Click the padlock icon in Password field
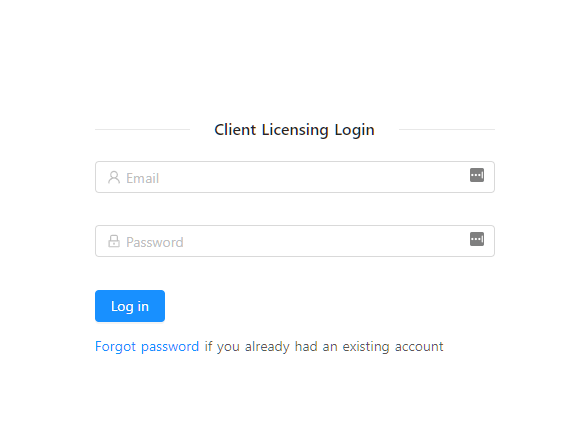This screenshot has width=577, height=440. [114, 241]
